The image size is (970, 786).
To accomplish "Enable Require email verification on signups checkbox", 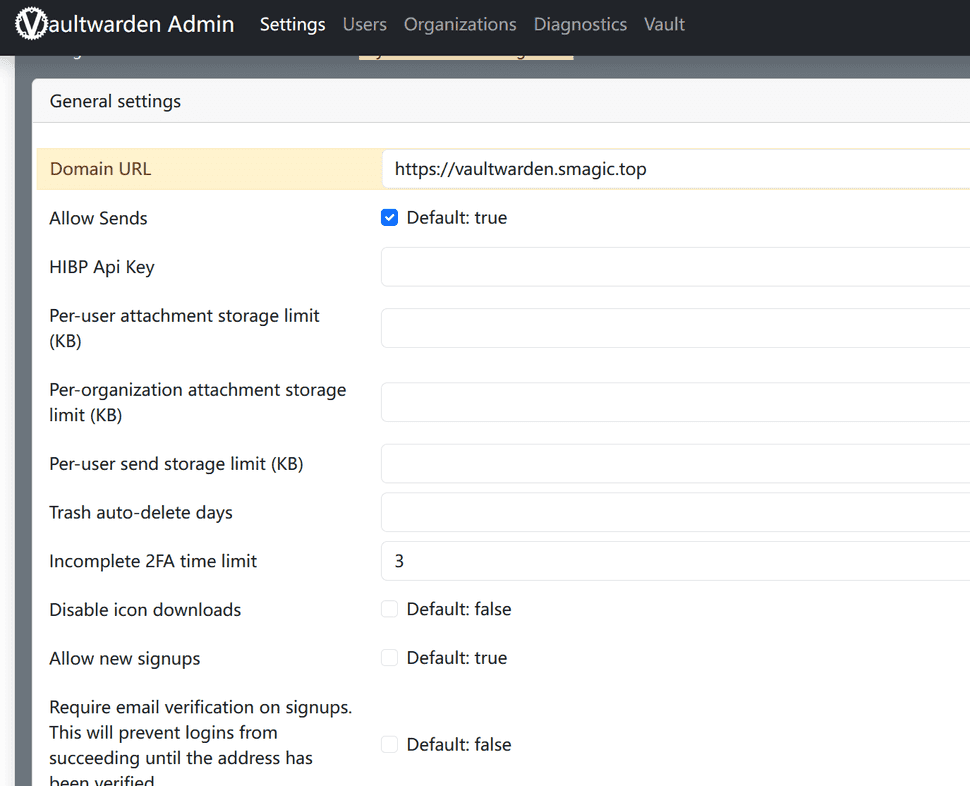I will tap(389, 744).
